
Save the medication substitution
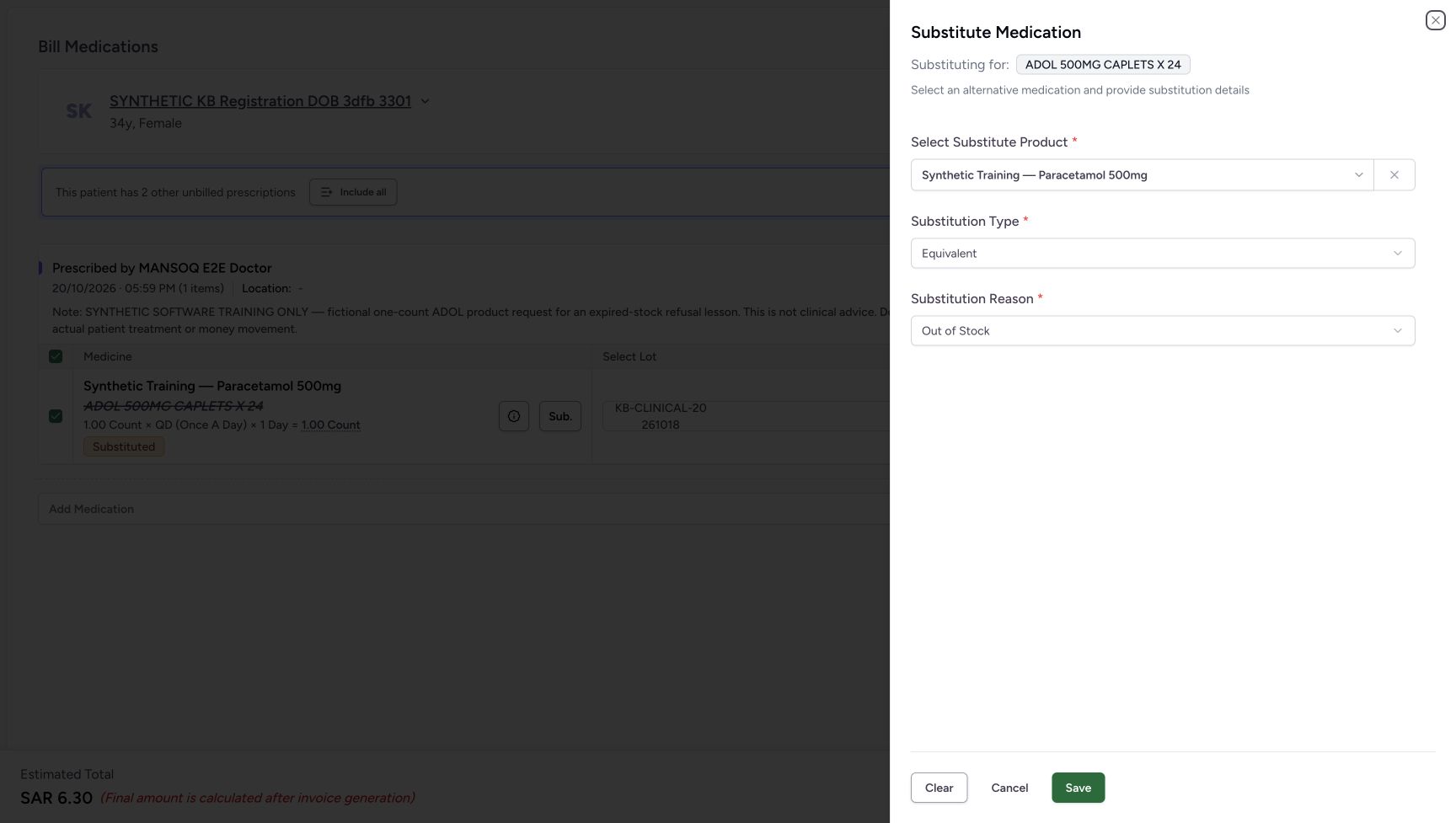(1078, 788)
